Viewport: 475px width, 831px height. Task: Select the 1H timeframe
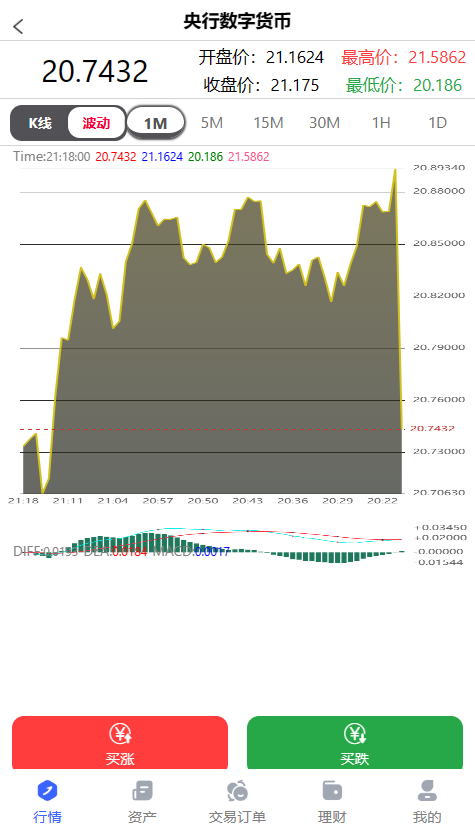point(381,123)
